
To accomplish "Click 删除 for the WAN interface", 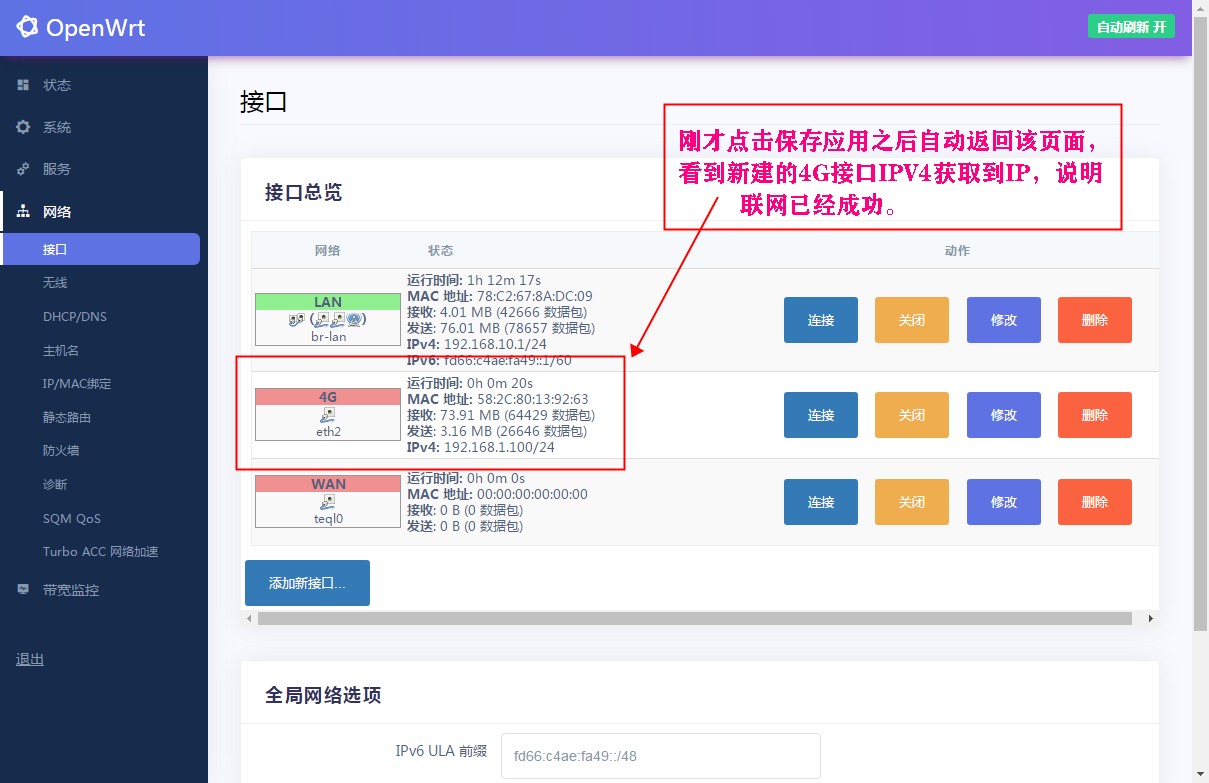I will (1095, 502).
